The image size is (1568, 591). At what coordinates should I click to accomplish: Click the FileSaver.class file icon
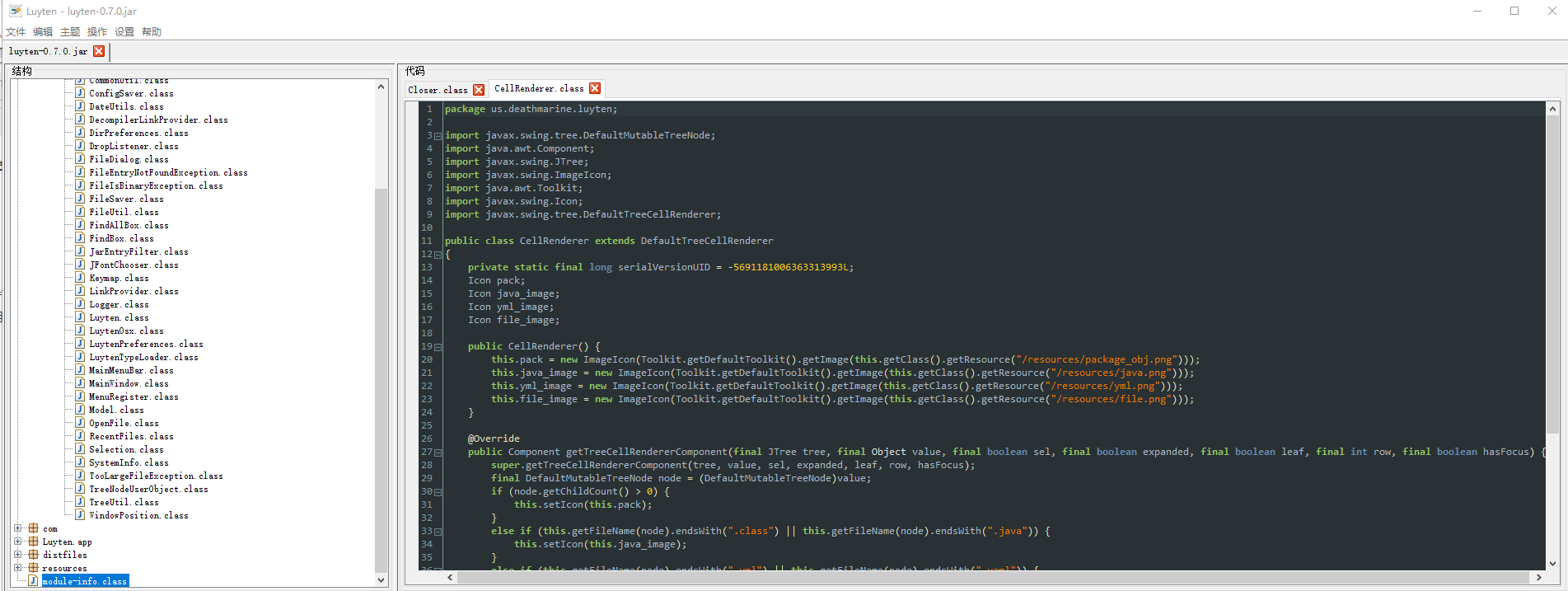80,199
